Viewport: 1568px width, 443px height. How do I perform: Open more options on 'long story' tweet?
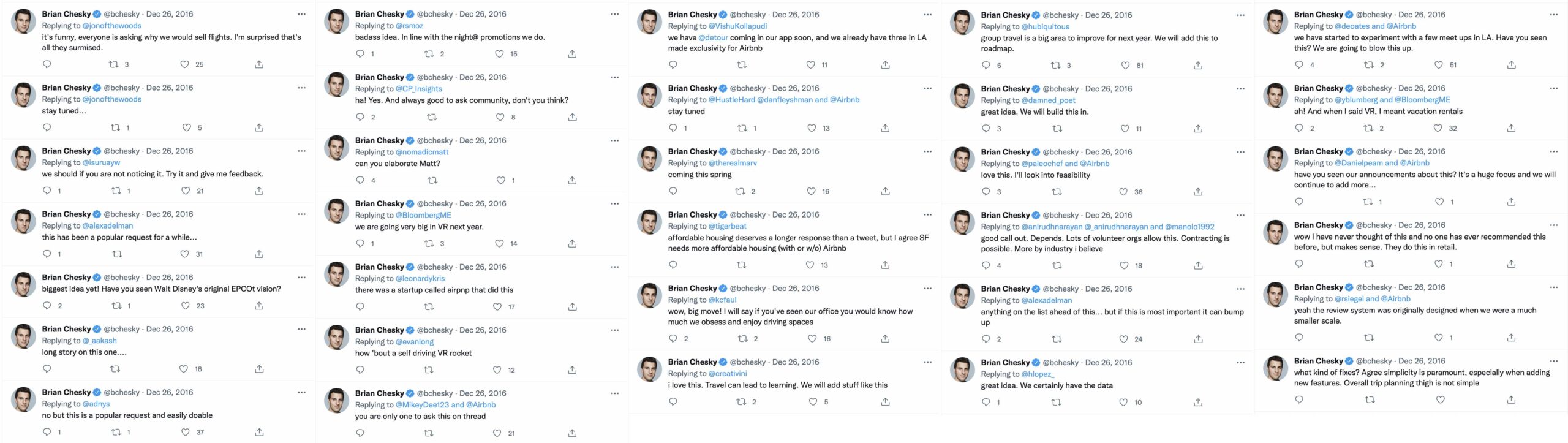301,330
